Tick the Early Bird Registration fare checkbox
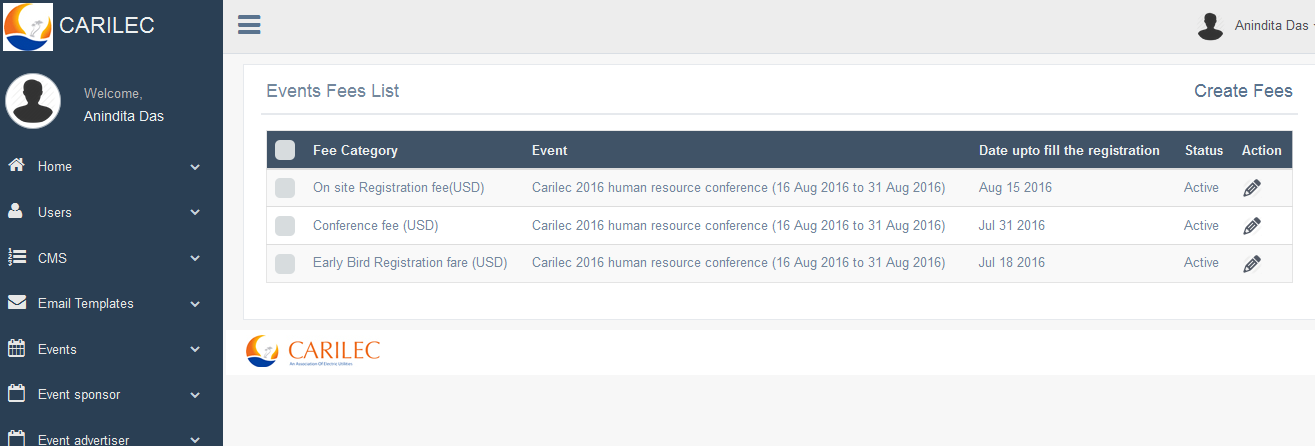 coord(285,264)
